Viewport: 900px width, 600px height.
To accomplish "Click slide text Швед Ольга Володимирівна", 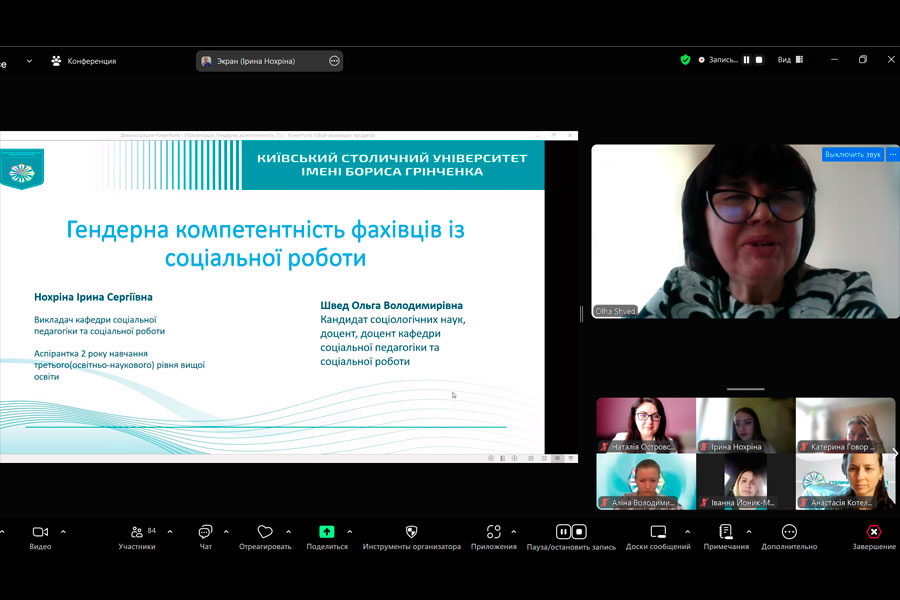I will tap(391, 305).
